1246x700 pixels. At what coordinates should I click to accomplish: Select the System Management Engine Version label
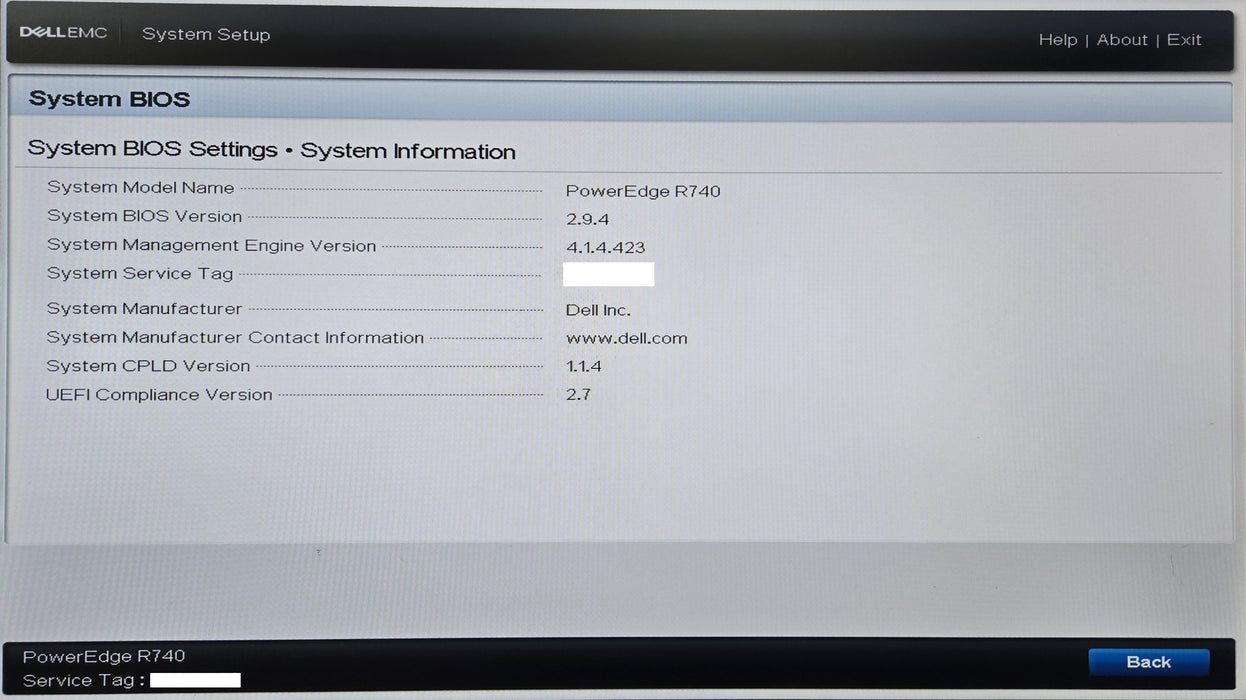(x=211, y=245)
